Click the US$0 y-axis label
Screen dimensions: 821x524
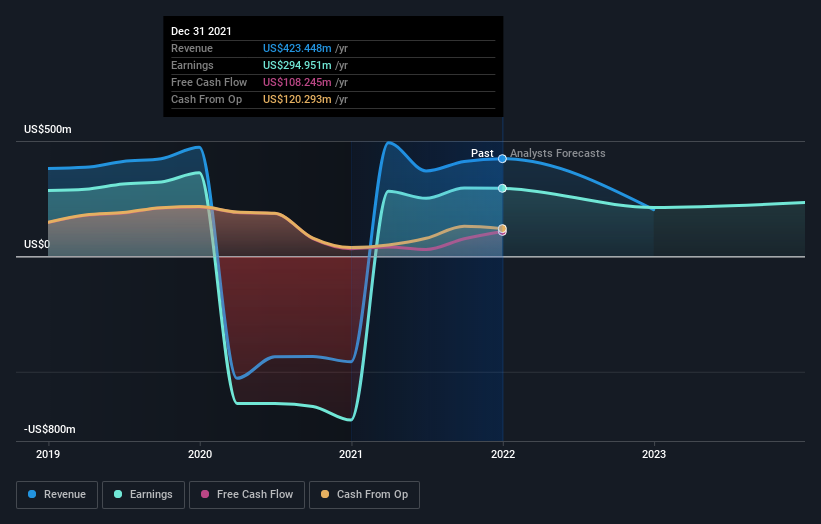coord(37,244)
